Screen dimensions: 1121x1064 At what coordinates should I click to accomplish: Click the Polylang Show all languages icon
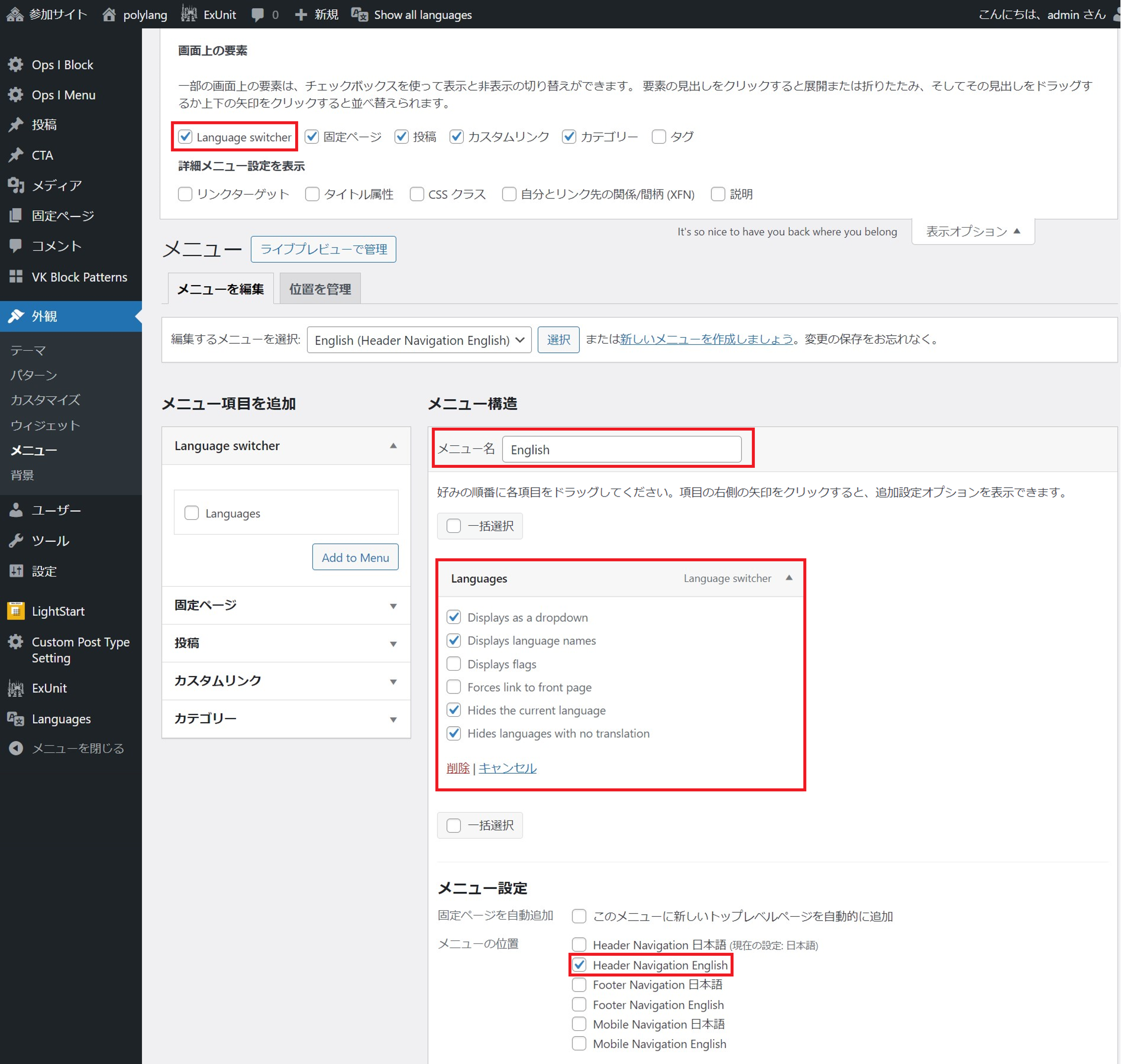[360, 15]
